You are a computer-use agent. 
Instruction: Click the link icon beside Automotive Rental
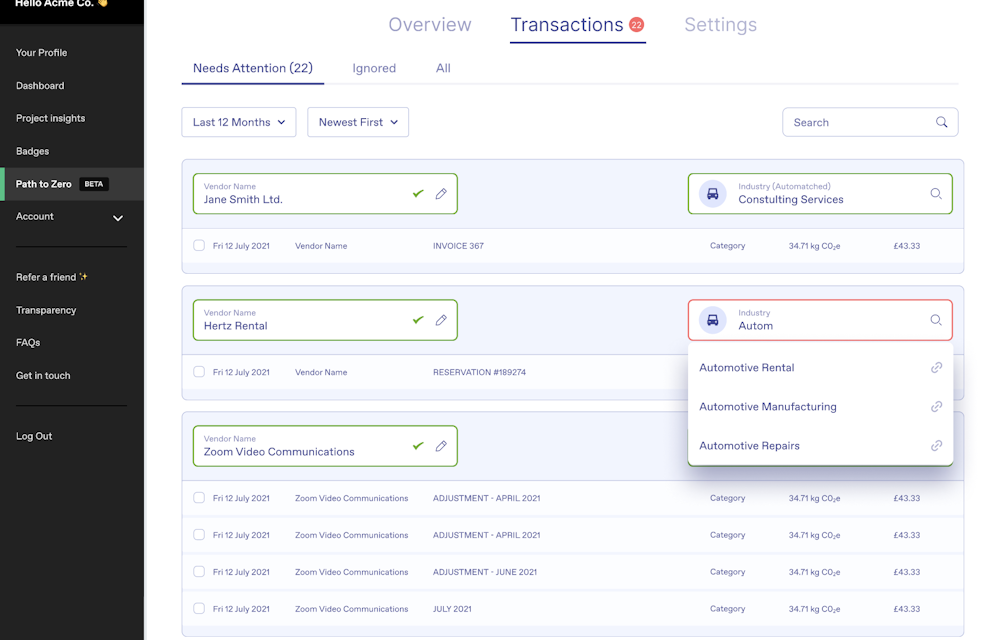click(x=936, y=368)
